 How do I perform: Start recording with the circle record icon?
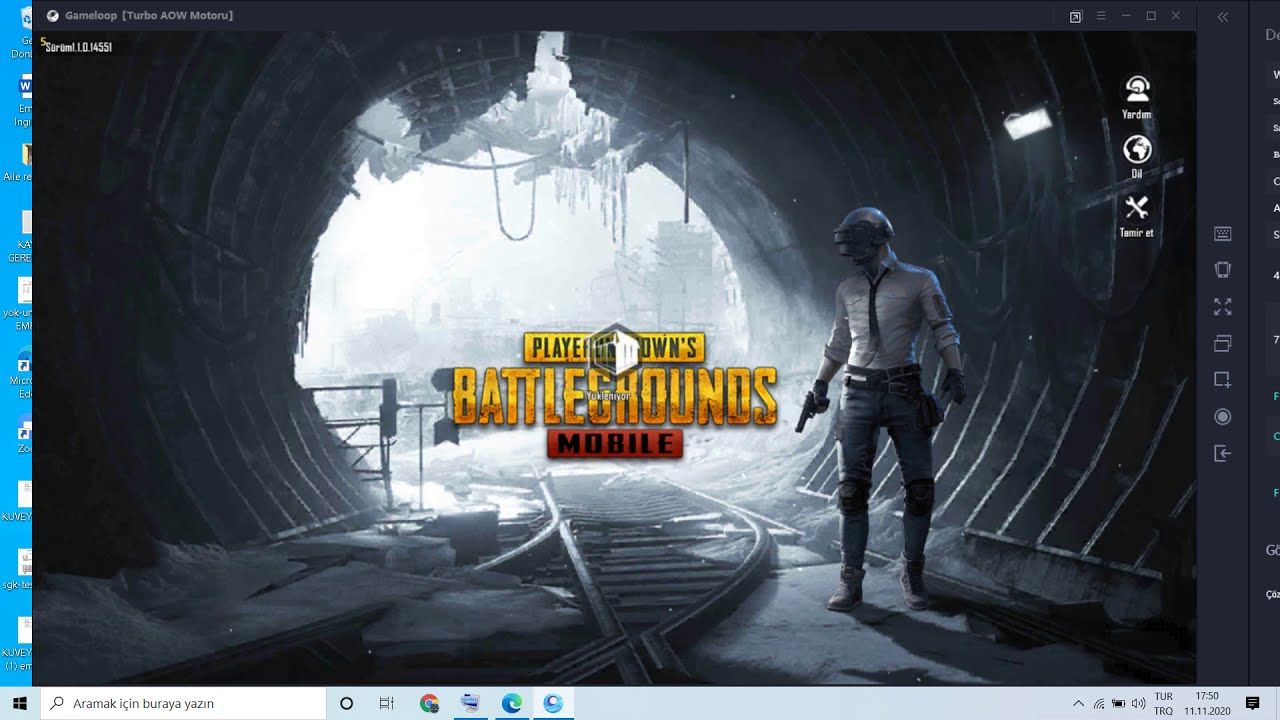1222,417
